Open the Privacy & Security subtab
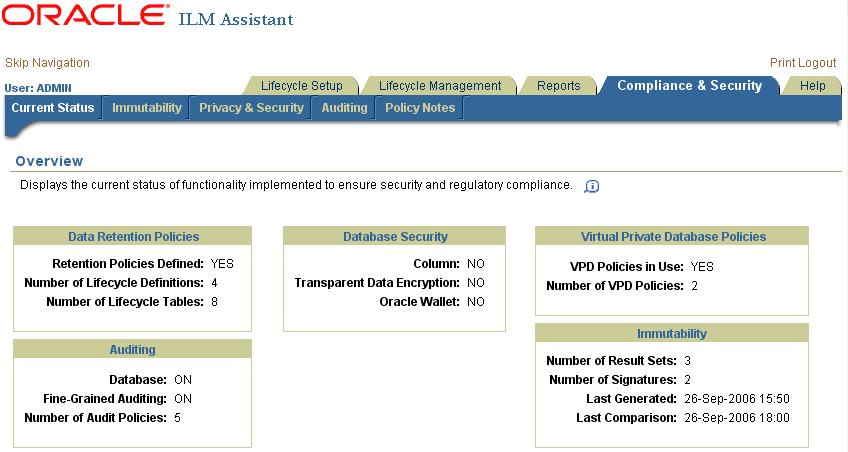848x452 pixels. [x=251, y=108]
